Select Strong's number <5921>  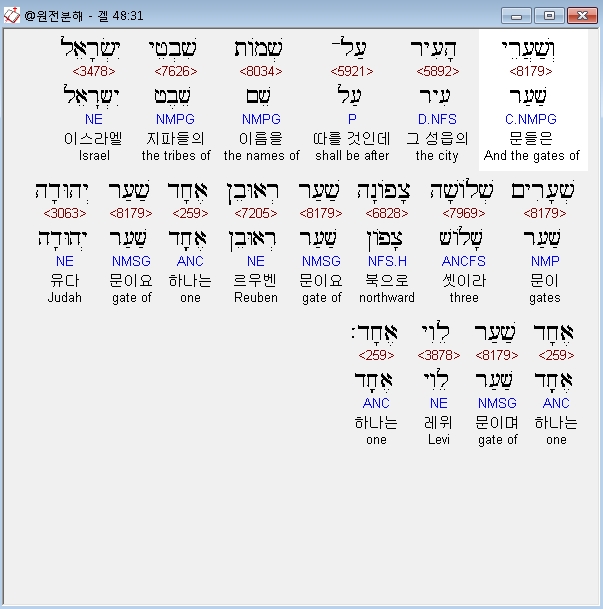(352, 71)
